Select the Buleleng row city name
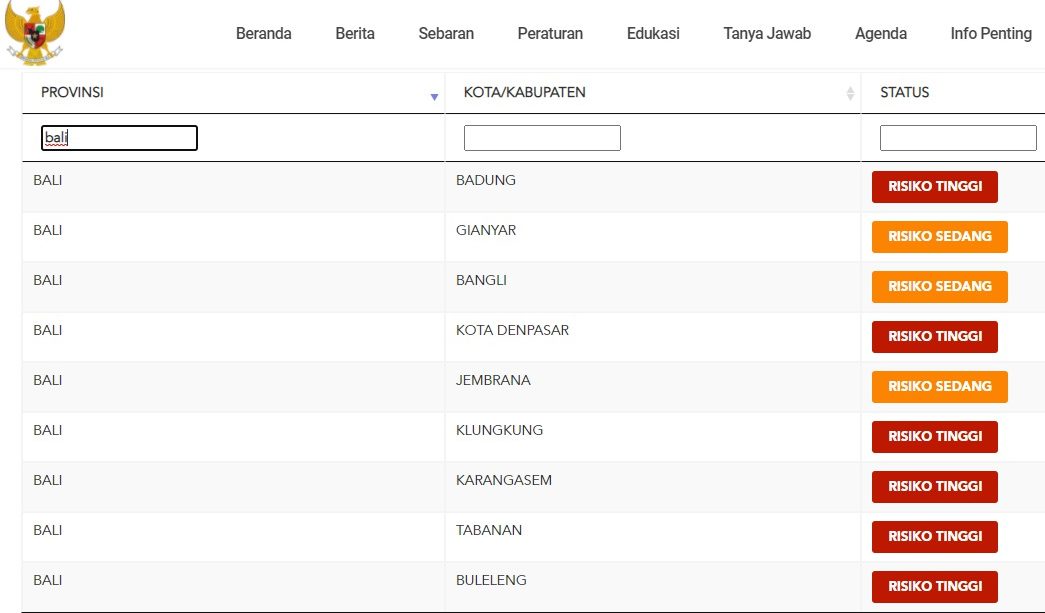The image size is (1045, 613). pos(491,580)
